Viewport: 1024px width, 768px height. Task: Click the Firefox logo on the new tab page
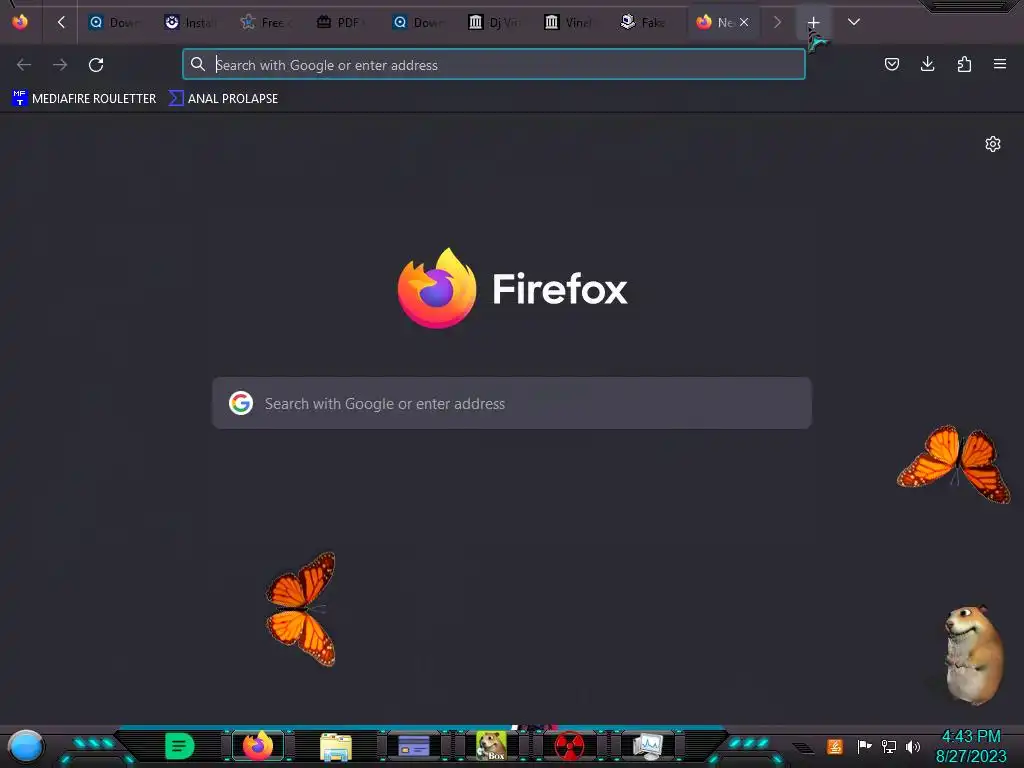tap(513, 288)
